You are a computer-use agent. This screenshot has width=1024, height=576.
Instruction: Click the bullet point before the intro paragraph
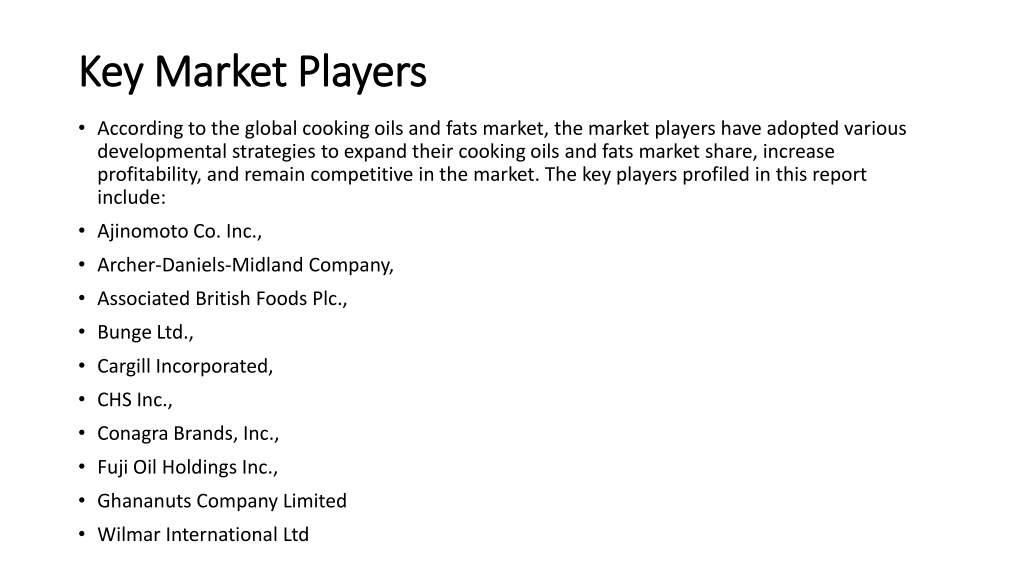(82, 128)
